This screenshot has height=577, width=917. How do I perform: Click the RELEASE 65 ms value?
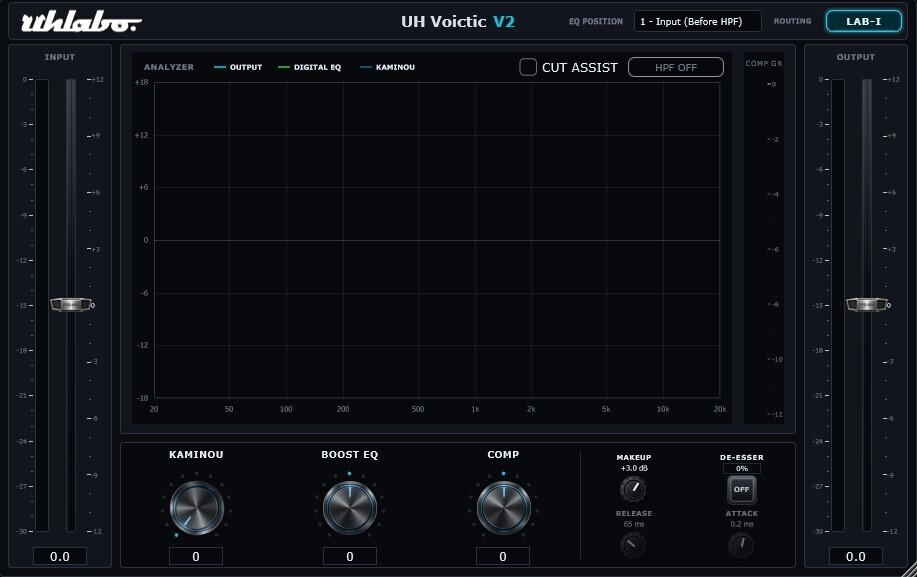[x=633, y=524]
